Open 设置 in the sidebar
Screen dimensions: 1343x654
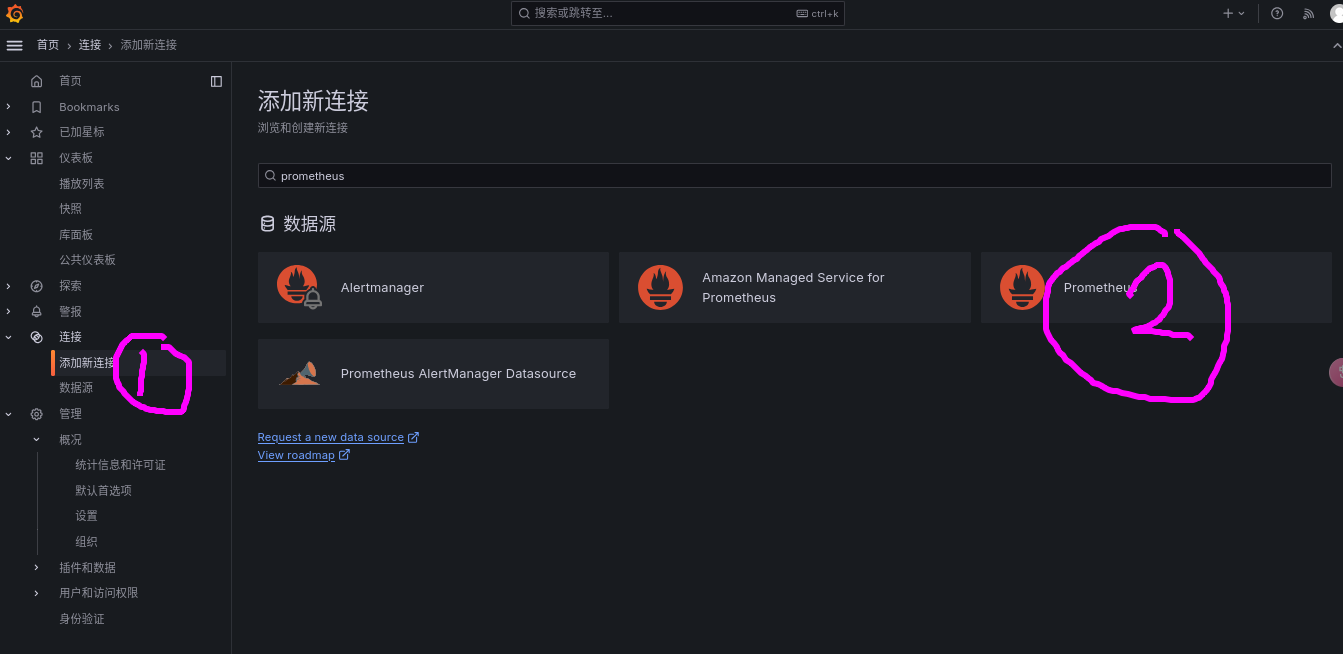(x=86, y=516)
